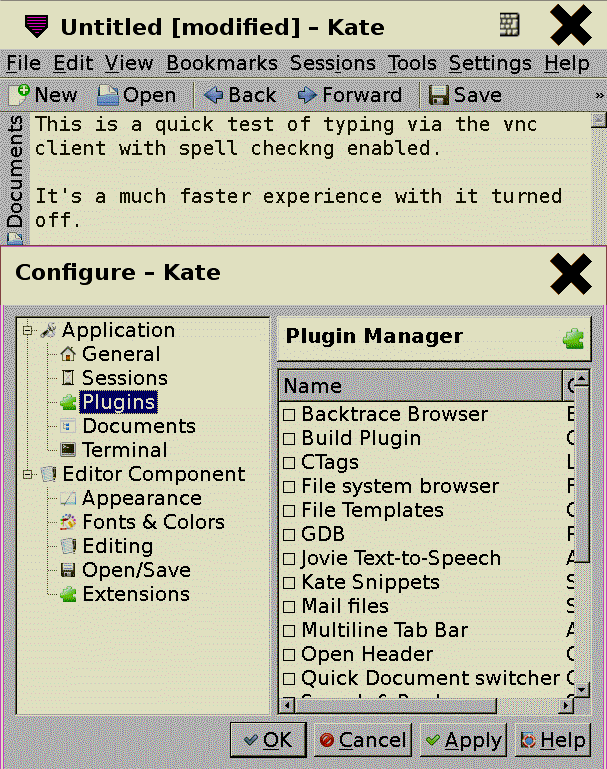Open the Edit menu

(73, 63)
